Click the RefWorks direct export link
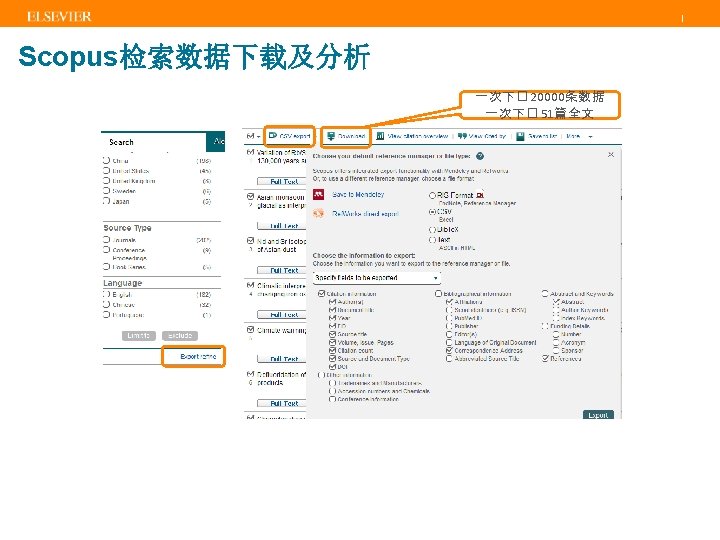The height and width of the screenshot is (540, 720). (x=365, y=214)
